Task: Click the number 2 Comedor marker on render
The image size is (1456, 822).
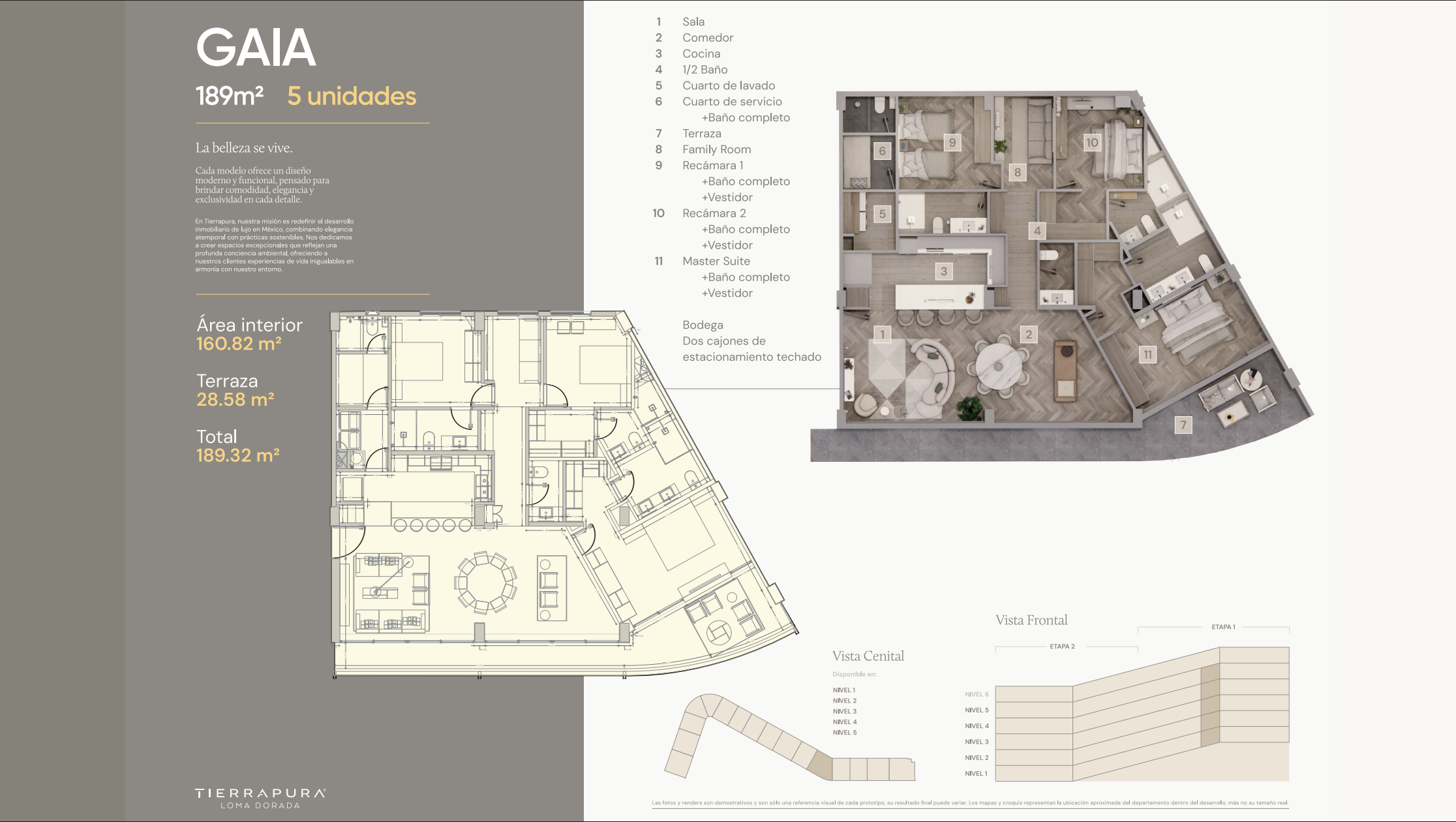Action: click(x=1029, y=335)
